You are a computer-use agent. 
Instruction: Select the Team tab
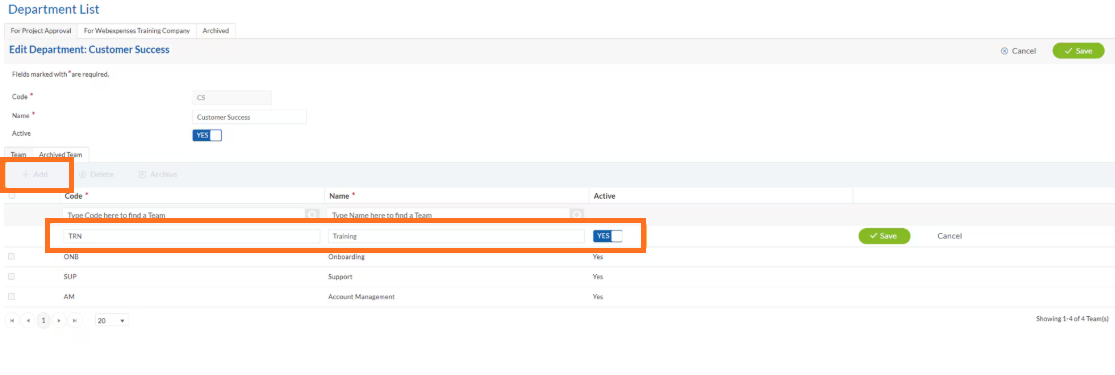(x=18, y=154)
